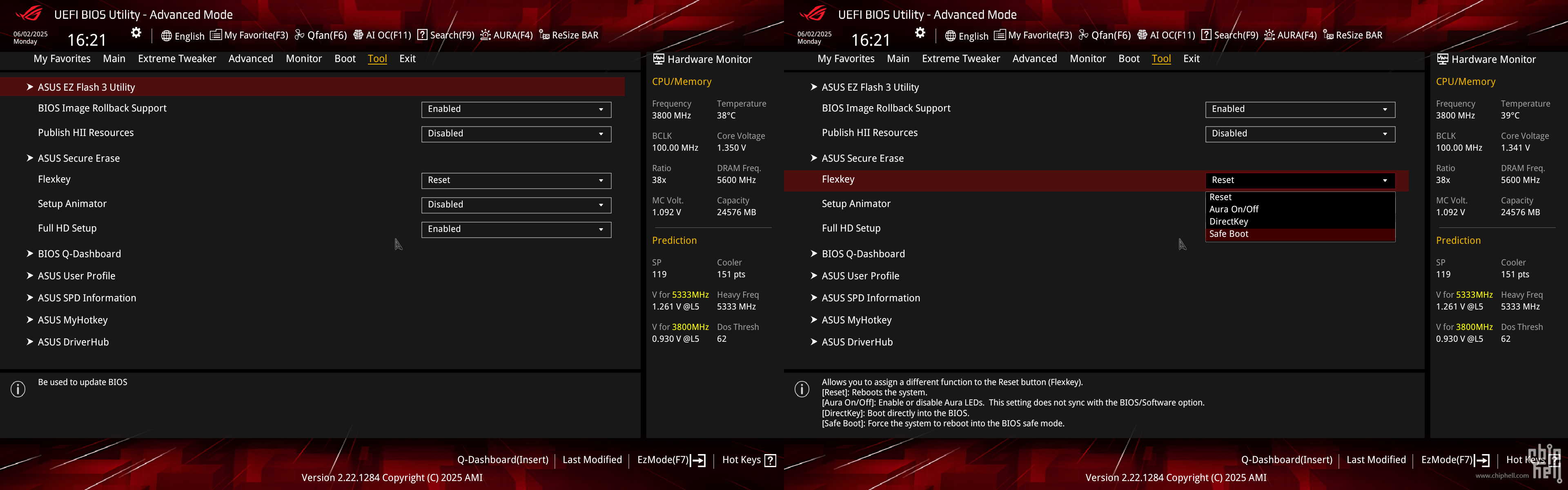Open Q-Dashboard(Insert) in right screen footer
Screen dimensions: 1568x490
[x=1287, y=460]
